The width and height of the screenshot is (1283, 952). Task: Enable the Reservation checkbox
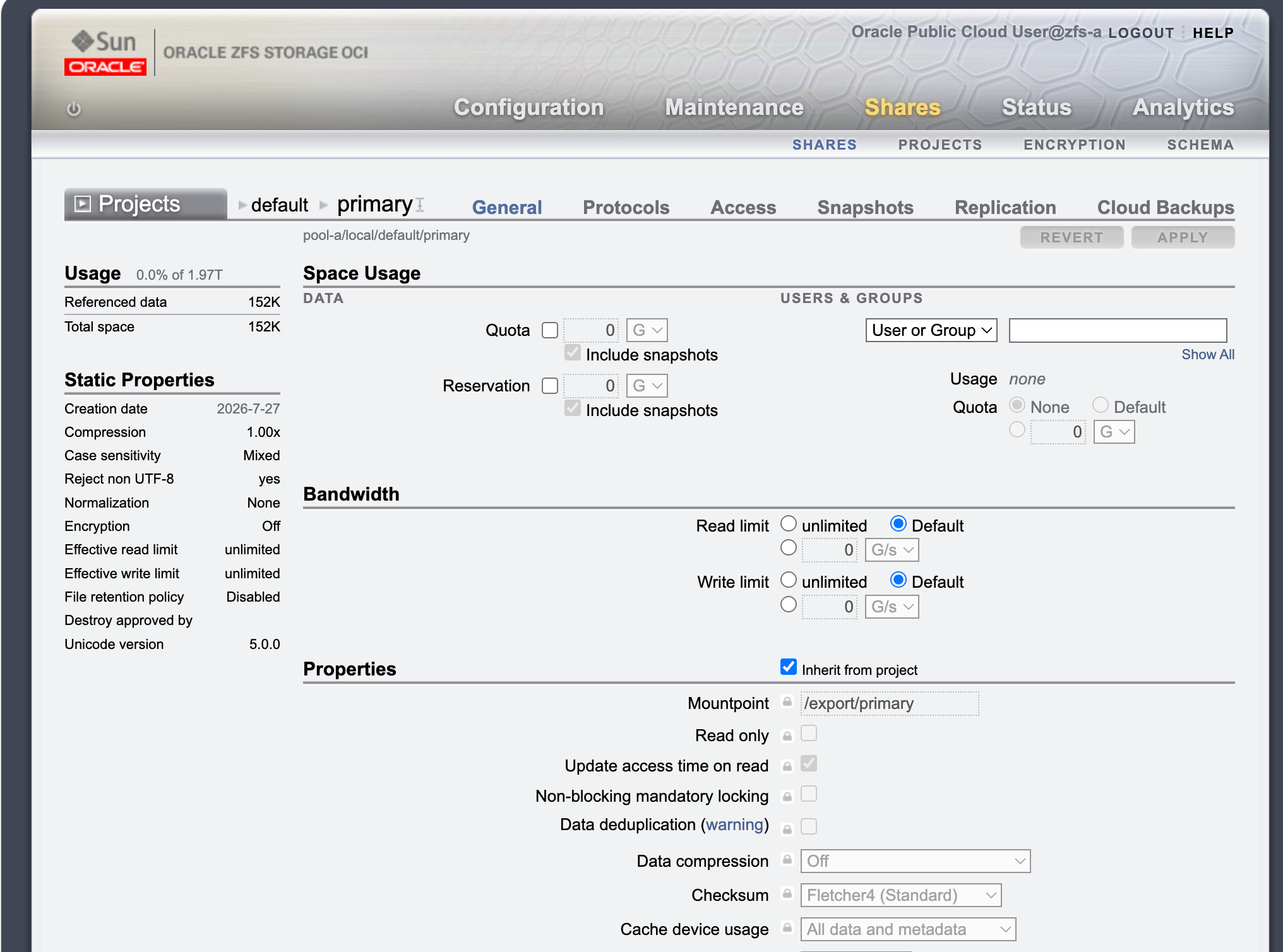(x=550, y=386)
